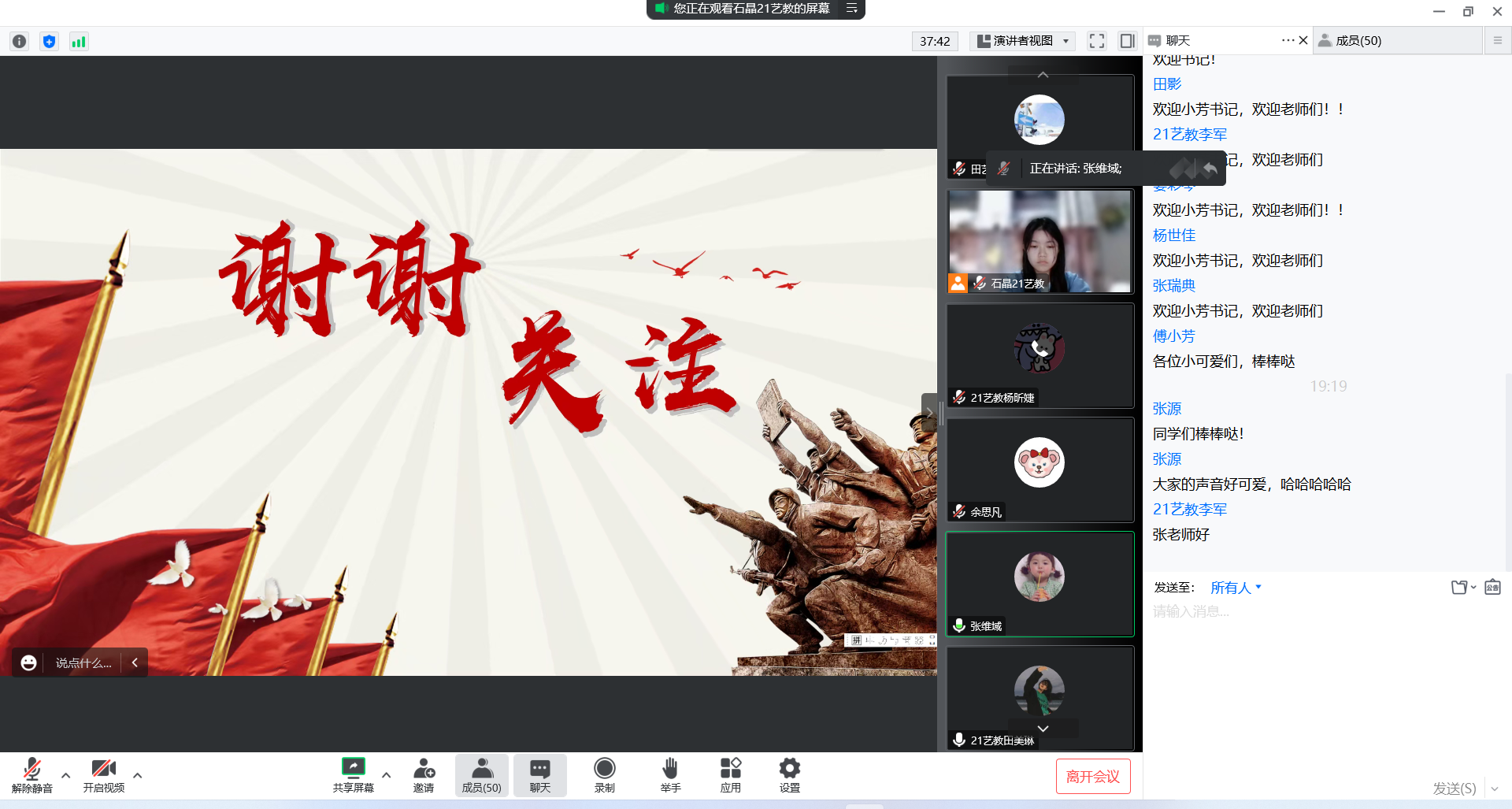Viewport: 1512px width, 809px height.
Task: Open the 'Send to: Everyone' recipient dropdown
Action: coord(1235,588)
